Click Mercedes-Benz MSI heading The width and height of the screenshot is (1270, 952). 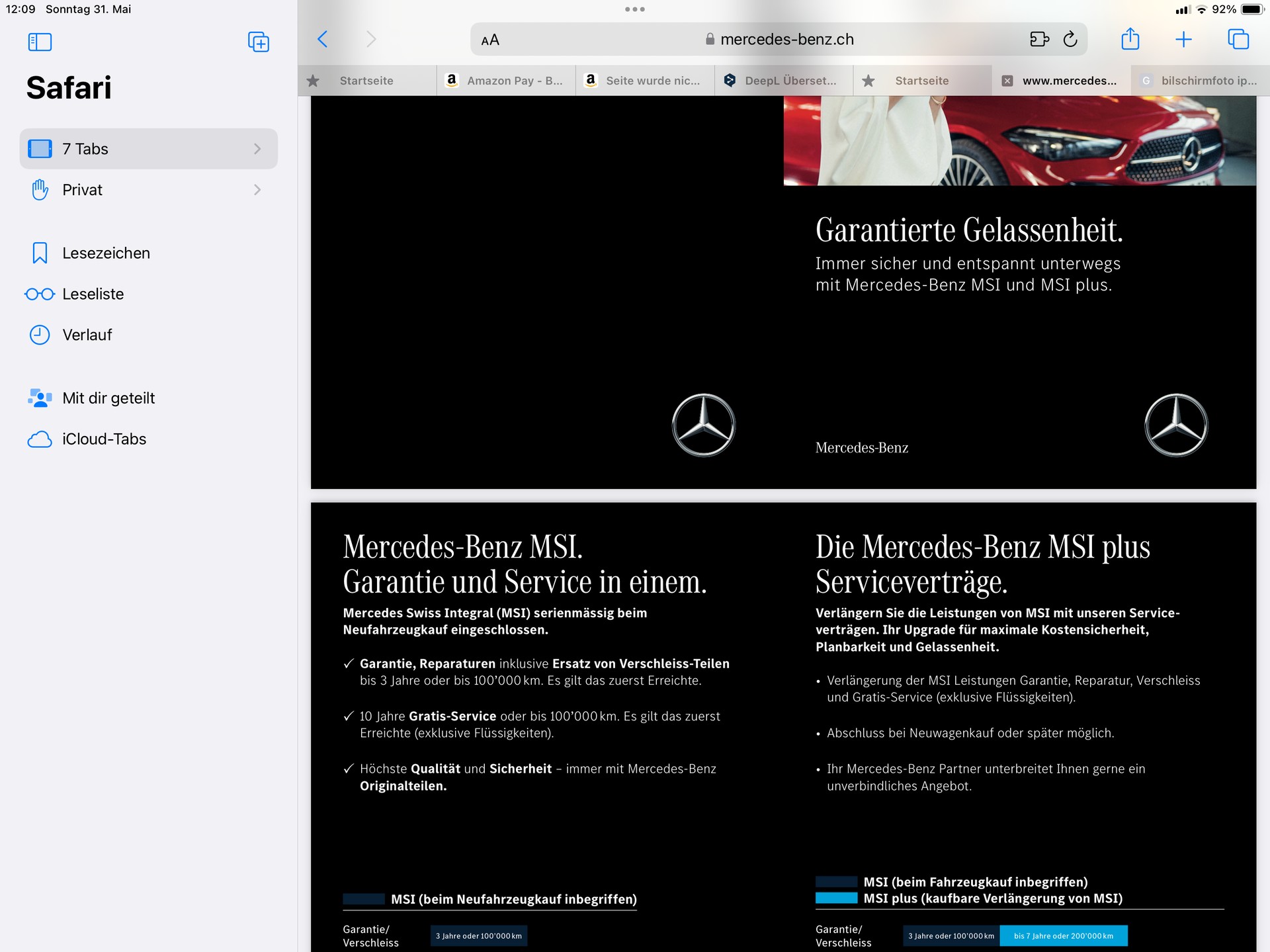(x=525, y=564)
